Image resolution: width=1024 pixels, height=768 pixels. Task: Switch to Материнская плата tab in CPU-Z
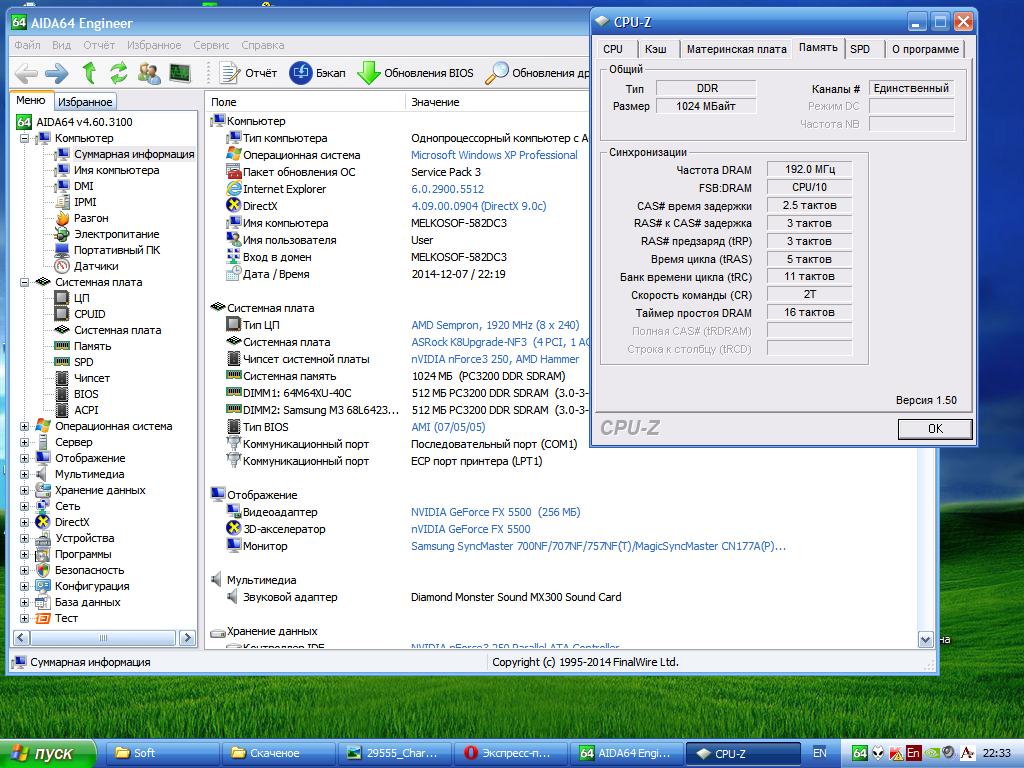pyautogui.click(x=736, y=49)
